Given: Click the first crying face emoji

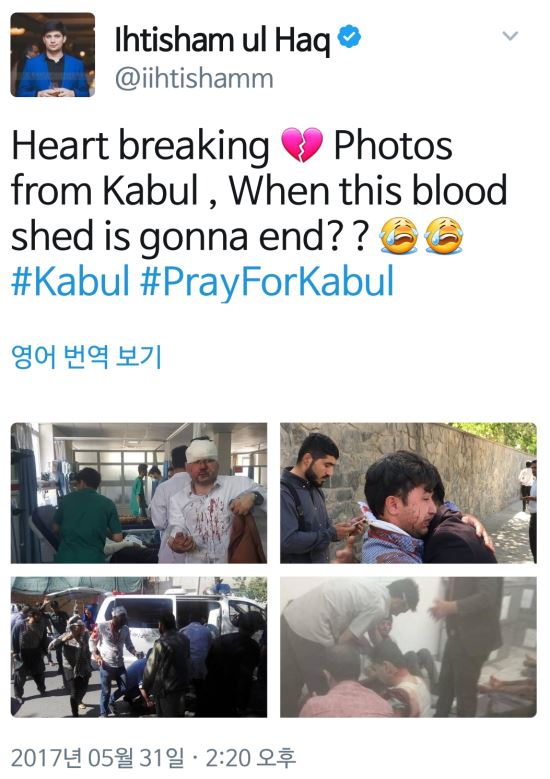Looking at the screenshot, I should 399,235.
